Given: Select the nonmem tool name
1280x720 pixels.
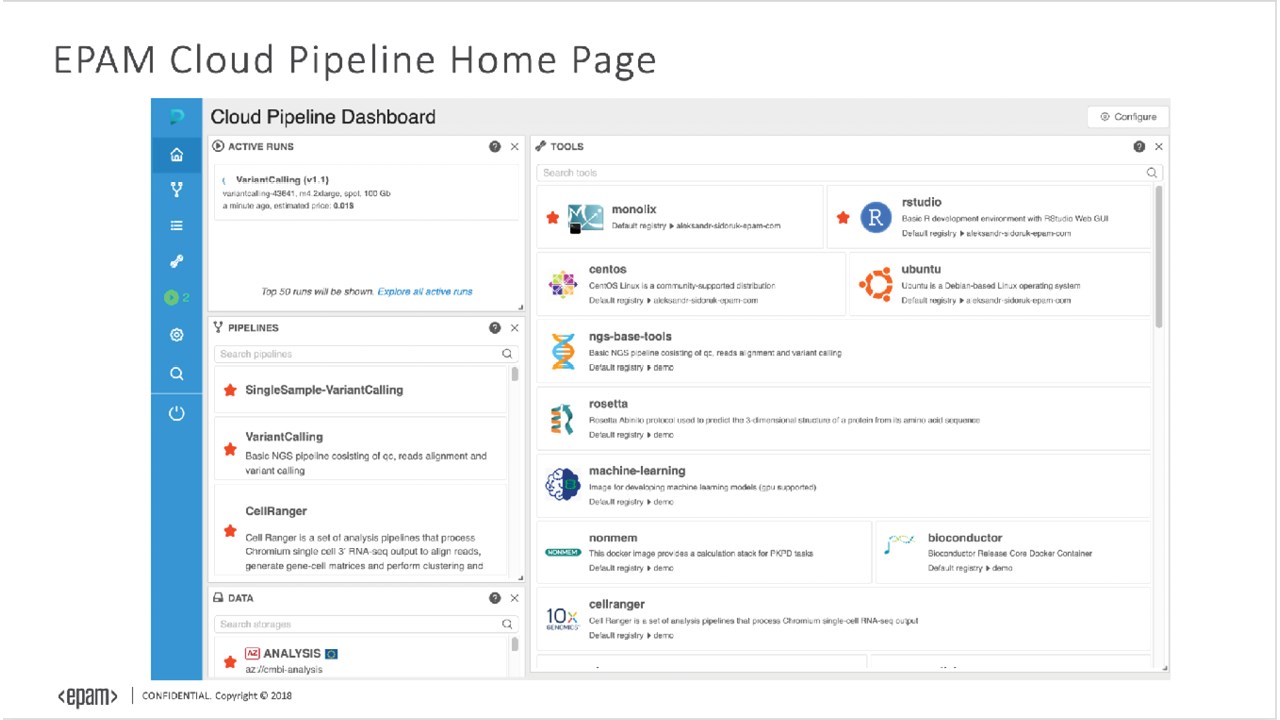Looking at the screenshot, I should [613, 538].
